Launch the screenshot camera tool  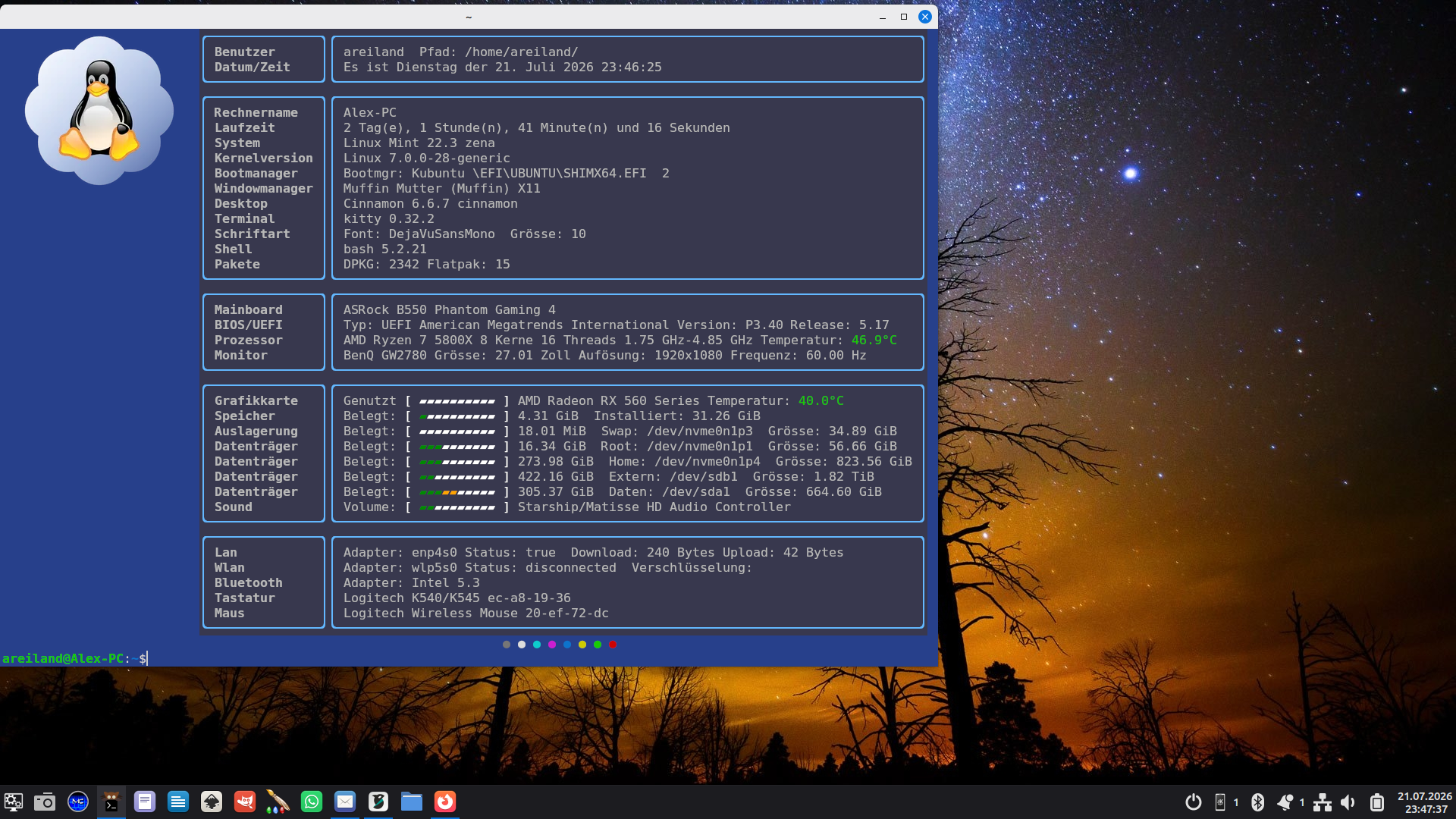[x=45, y=802]
